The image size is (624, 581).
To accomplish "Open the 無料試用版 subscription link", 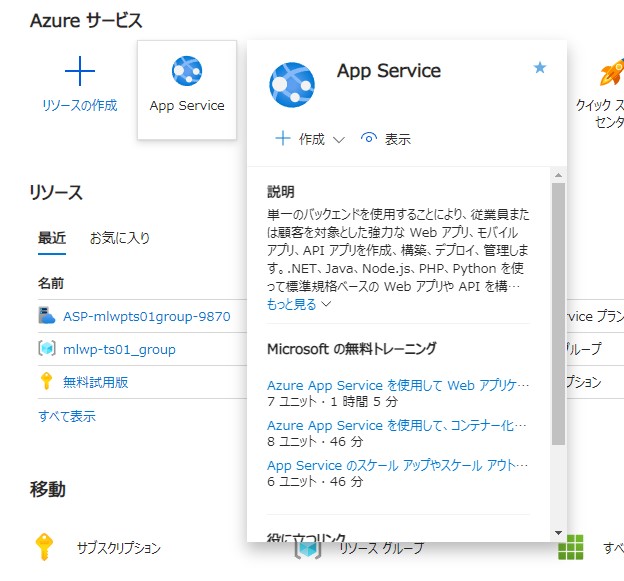I will 96,382.
